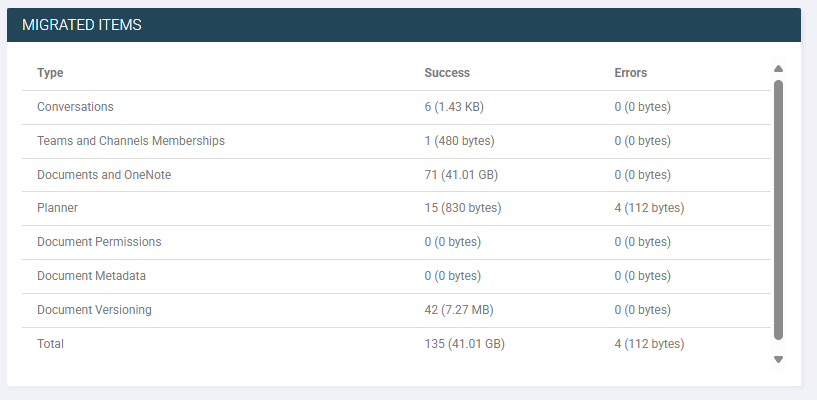Select Document Permissions row
The image size is (817, 400).
396,242
